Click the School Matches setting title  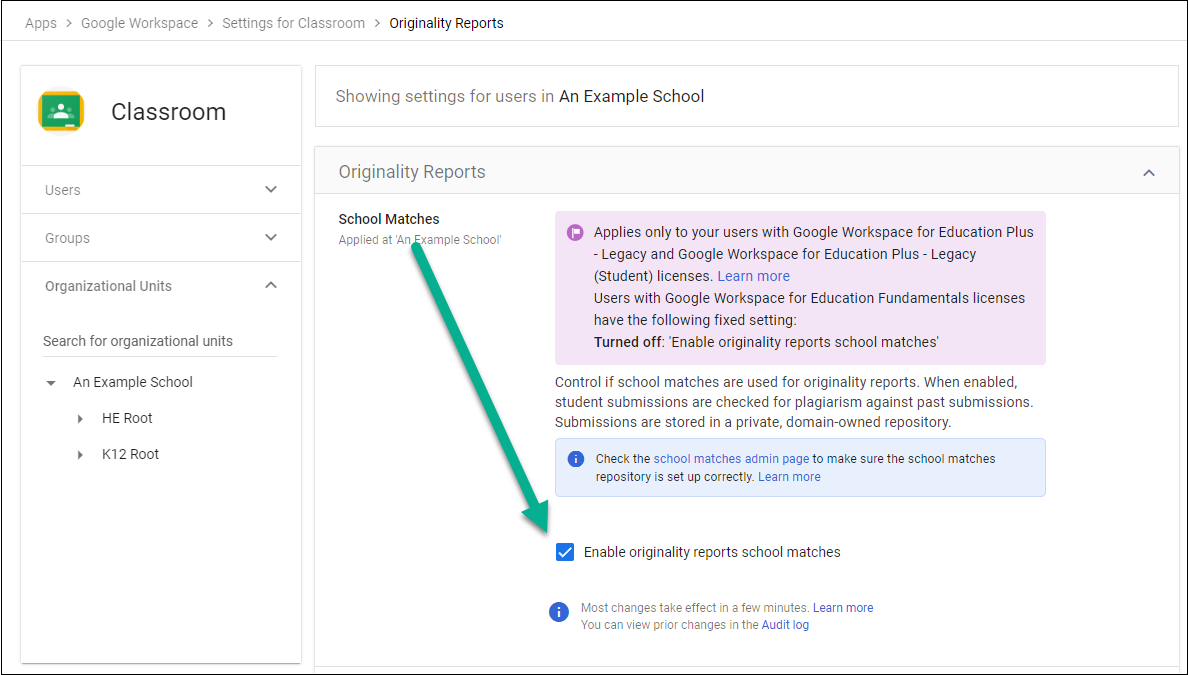[x=389, y=219]
